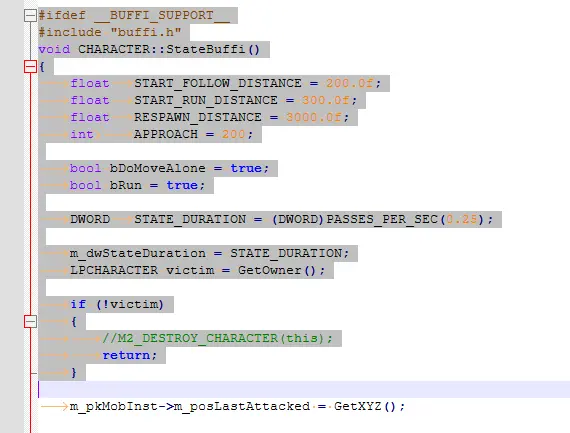Image resolution: width=570 pixels, height=433 pixels.
Task: Click the highlighted empty current line
Action: click(304, 389)
